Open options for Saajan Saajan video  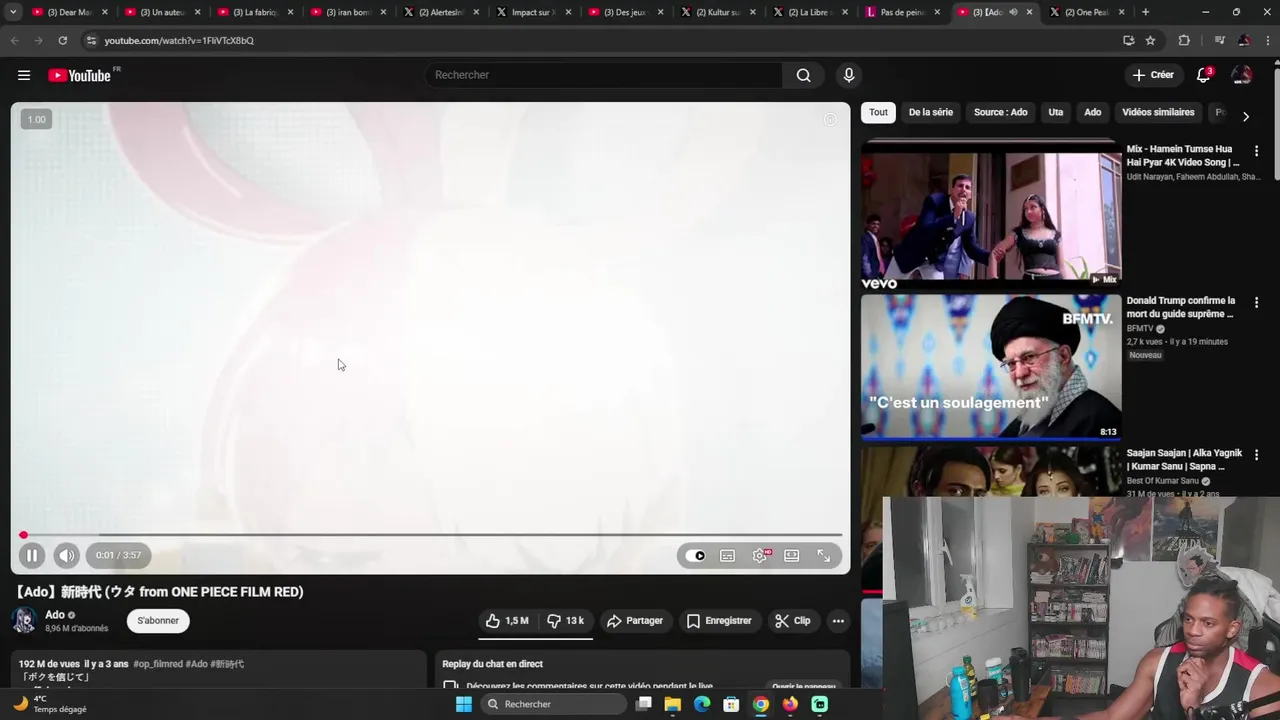tap(1257, 455)
